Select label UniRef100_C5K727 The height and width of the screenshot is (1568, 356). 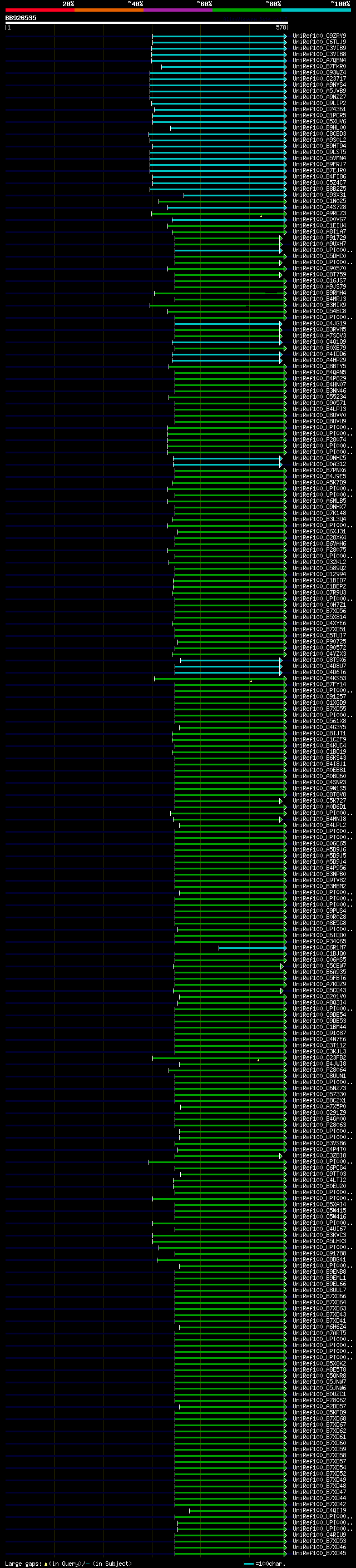point(319,800)
